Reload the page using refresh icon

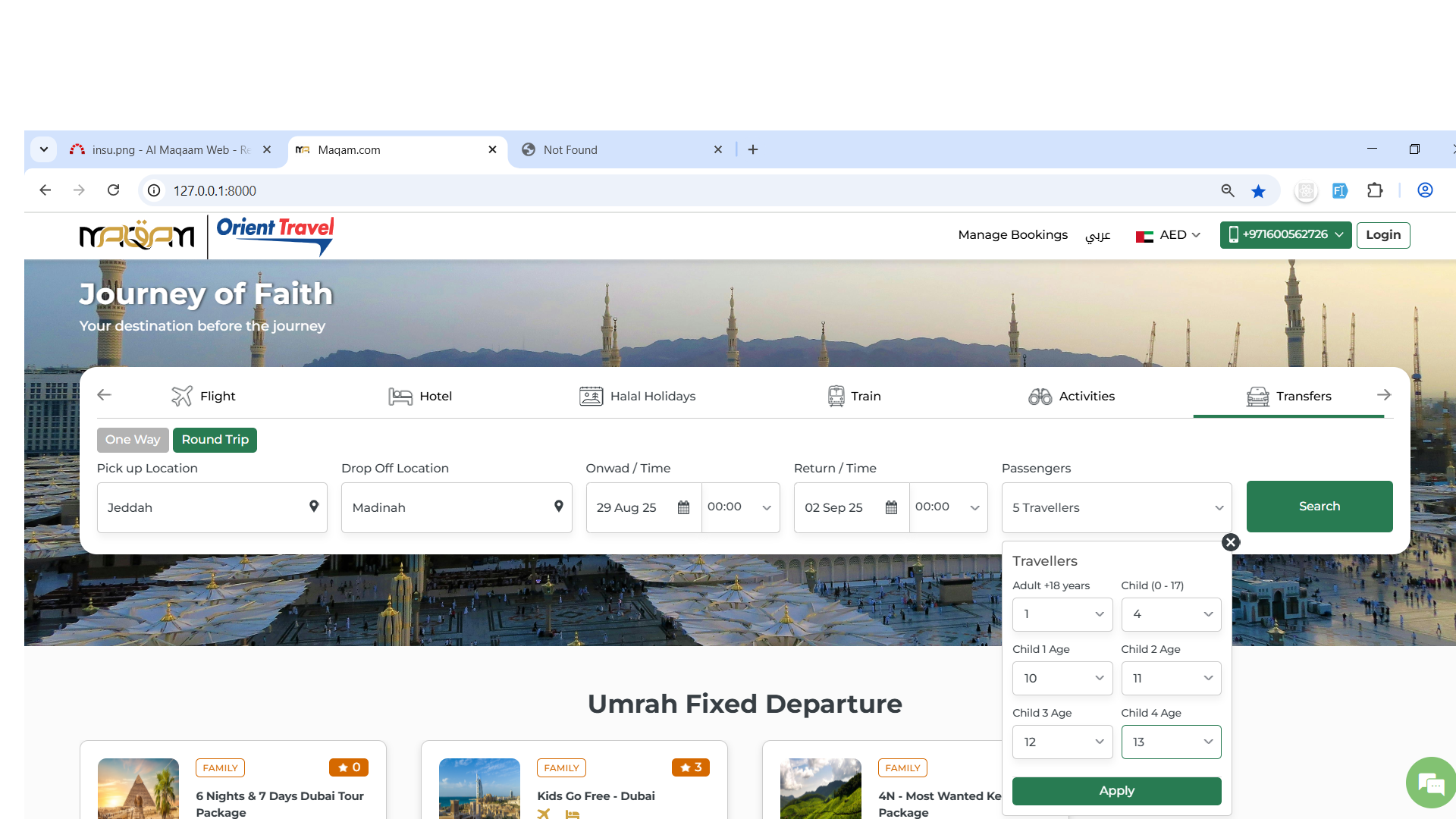point(114,190)
